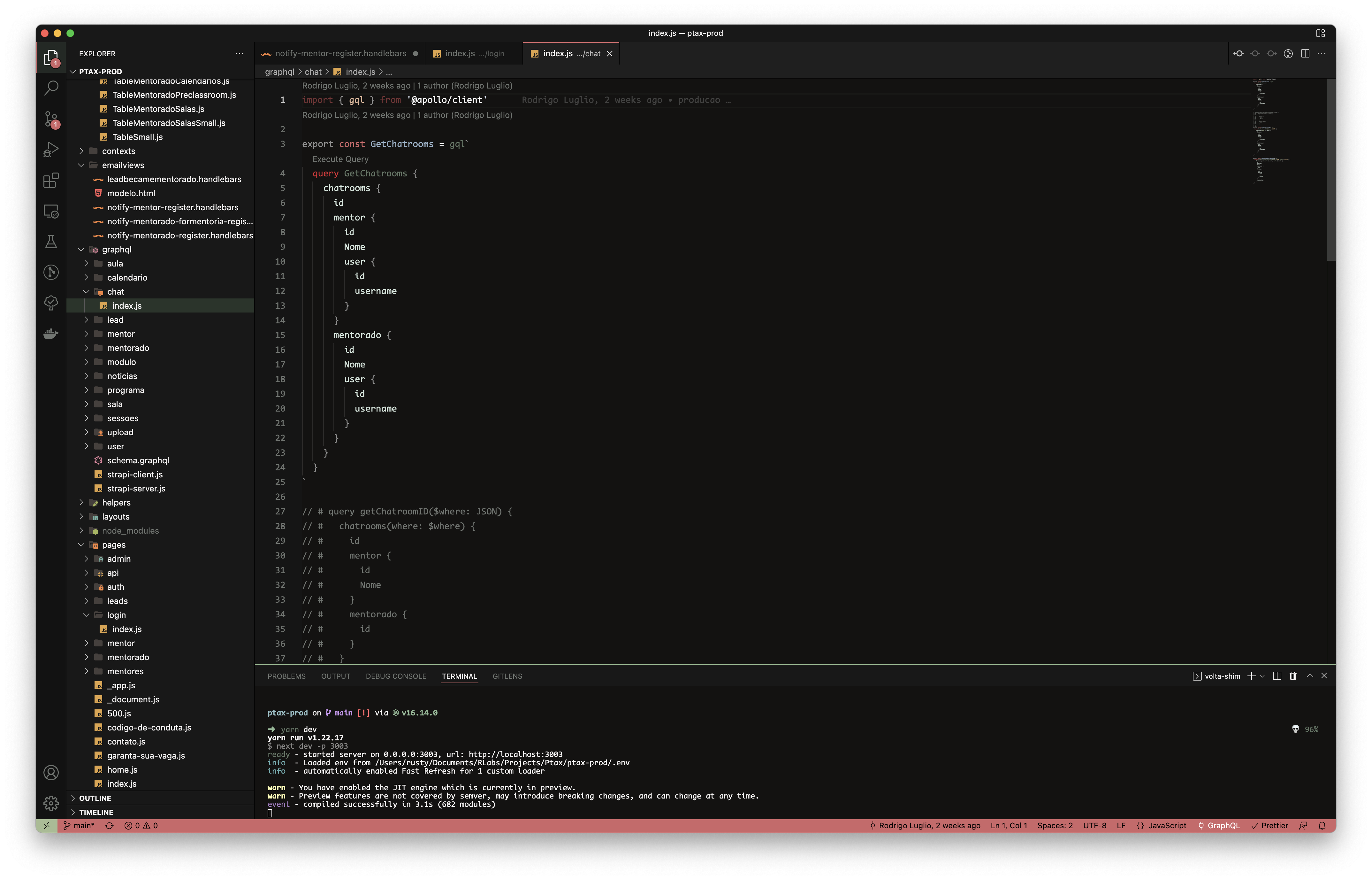Open the Search view in activity bar
This screenshot has width=1372, height=880.
(x=51, y=89)
